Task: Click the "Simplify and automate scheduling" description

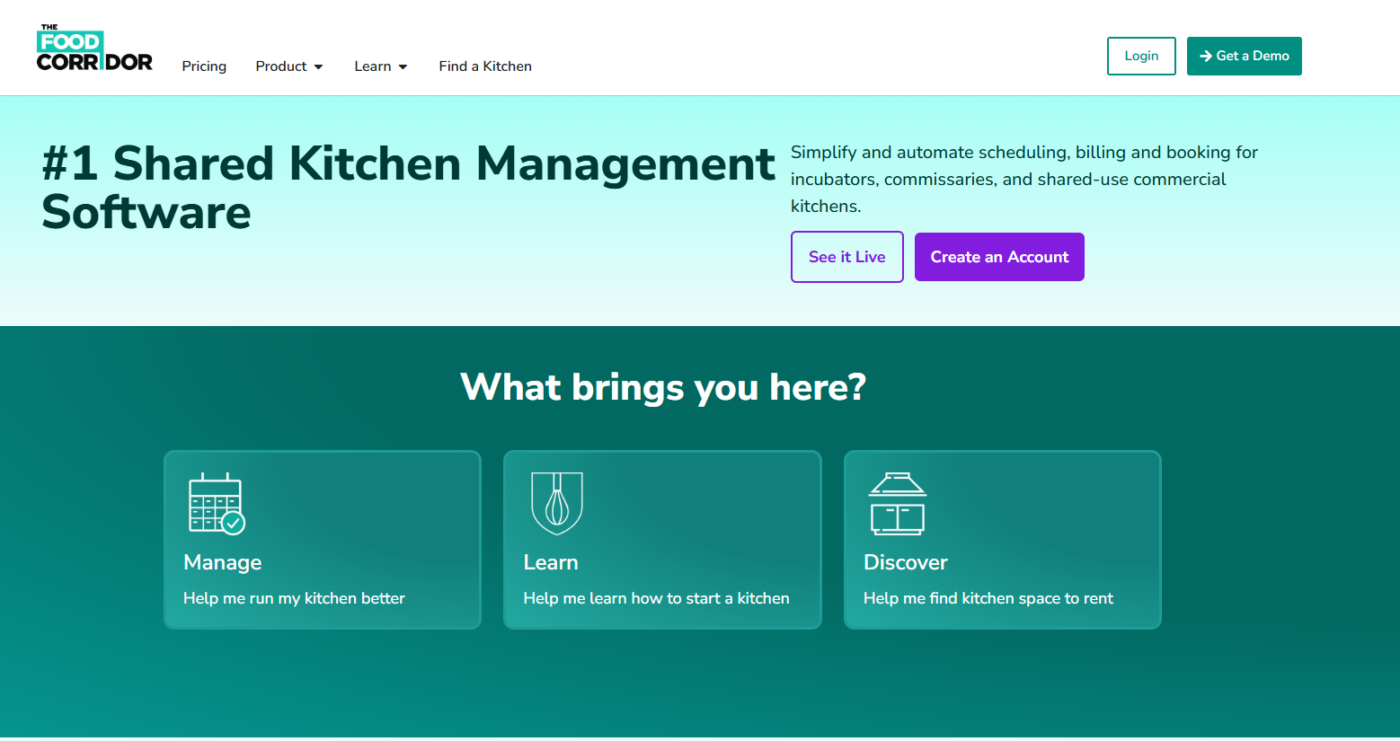Action: [x=1024, y=179]
